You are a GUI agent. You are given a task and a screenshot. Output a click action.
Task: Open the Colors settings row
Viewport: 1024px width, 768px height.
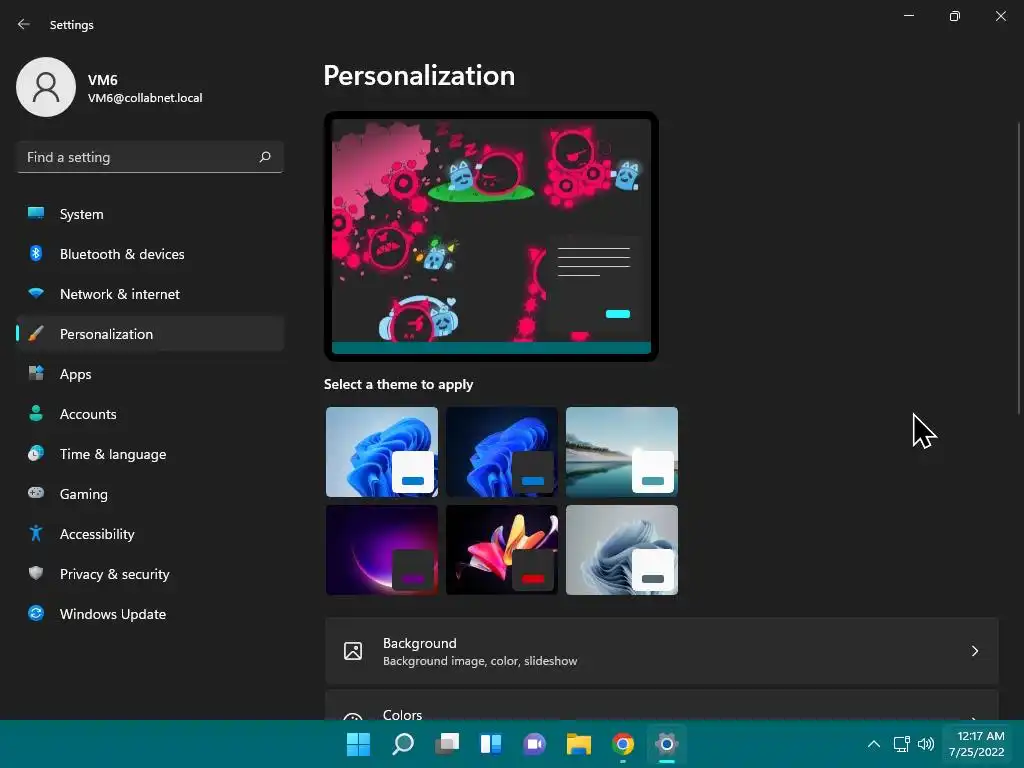(x=662, y=706)
